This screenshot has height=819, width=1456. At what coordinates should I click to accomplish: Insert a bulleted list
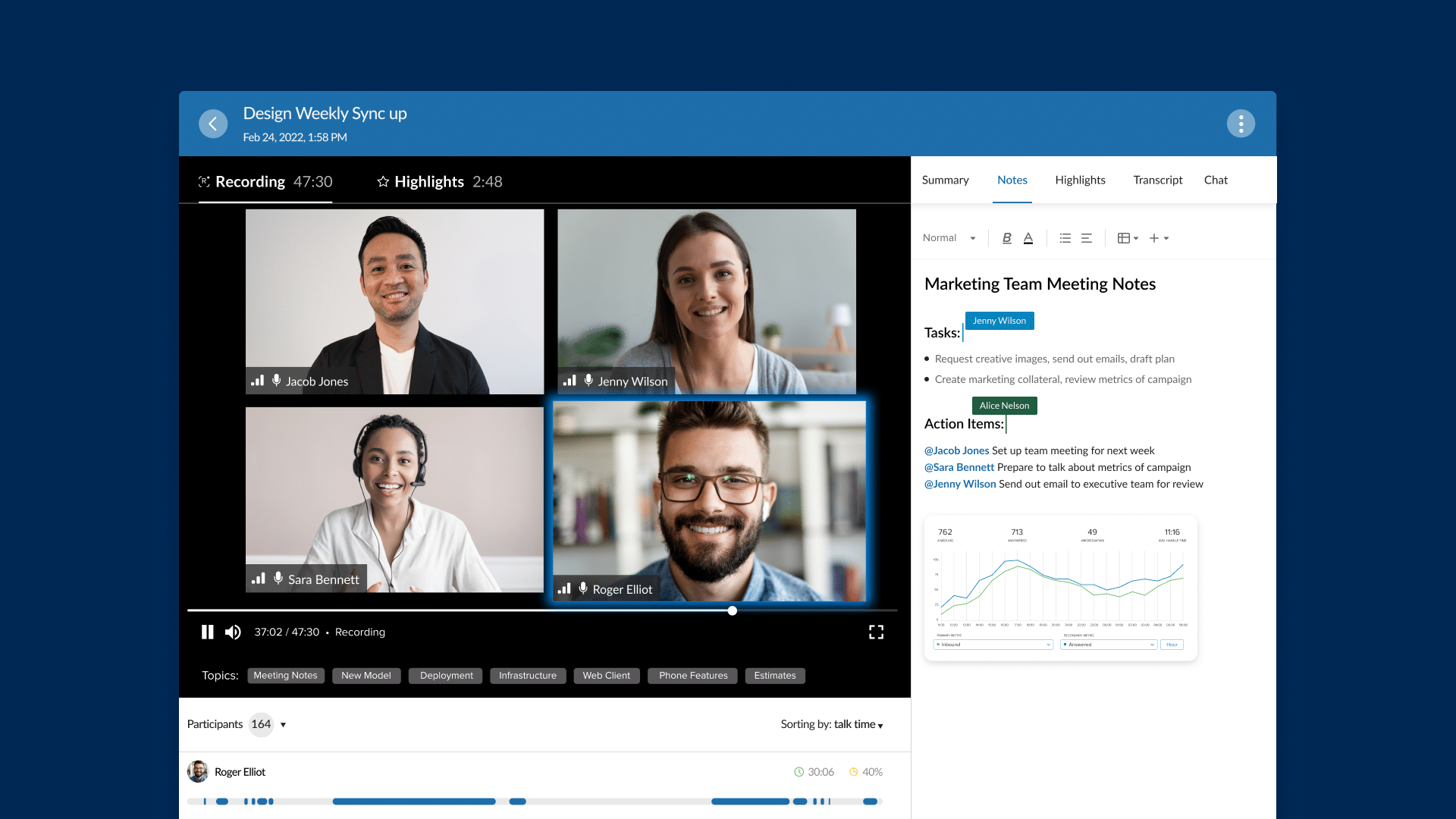1065,238
